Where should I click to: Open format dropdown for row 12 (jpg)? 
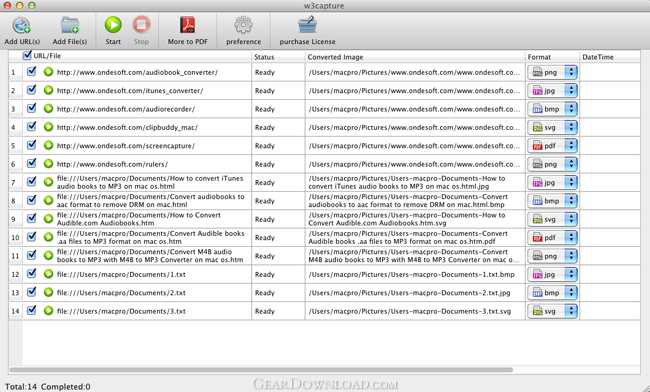pyautogui.click(x=552, y=274)
